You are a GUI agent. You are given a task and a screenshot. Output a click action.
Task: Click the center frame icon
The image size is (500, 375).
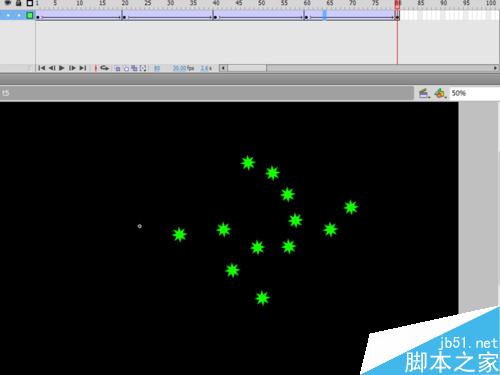pos(96,68)
